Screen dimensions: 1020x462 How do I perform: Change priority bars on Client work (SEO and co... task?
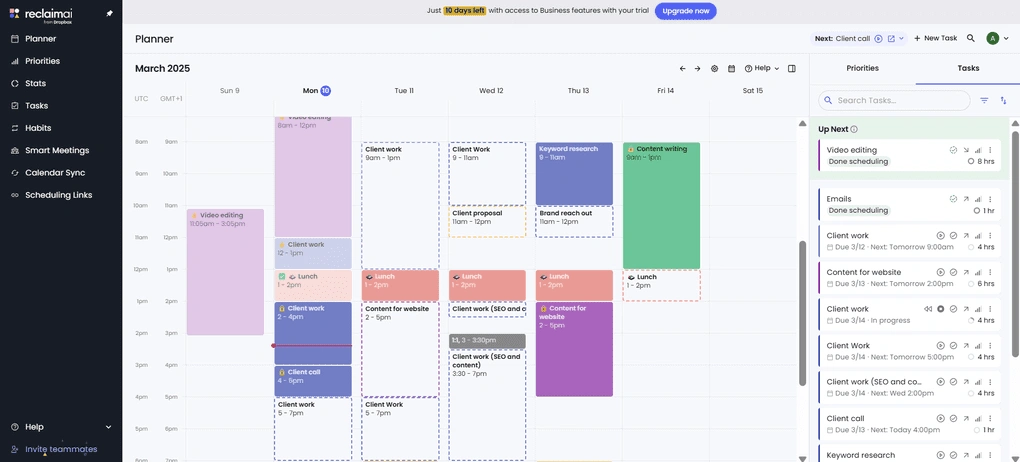point(978,382)
